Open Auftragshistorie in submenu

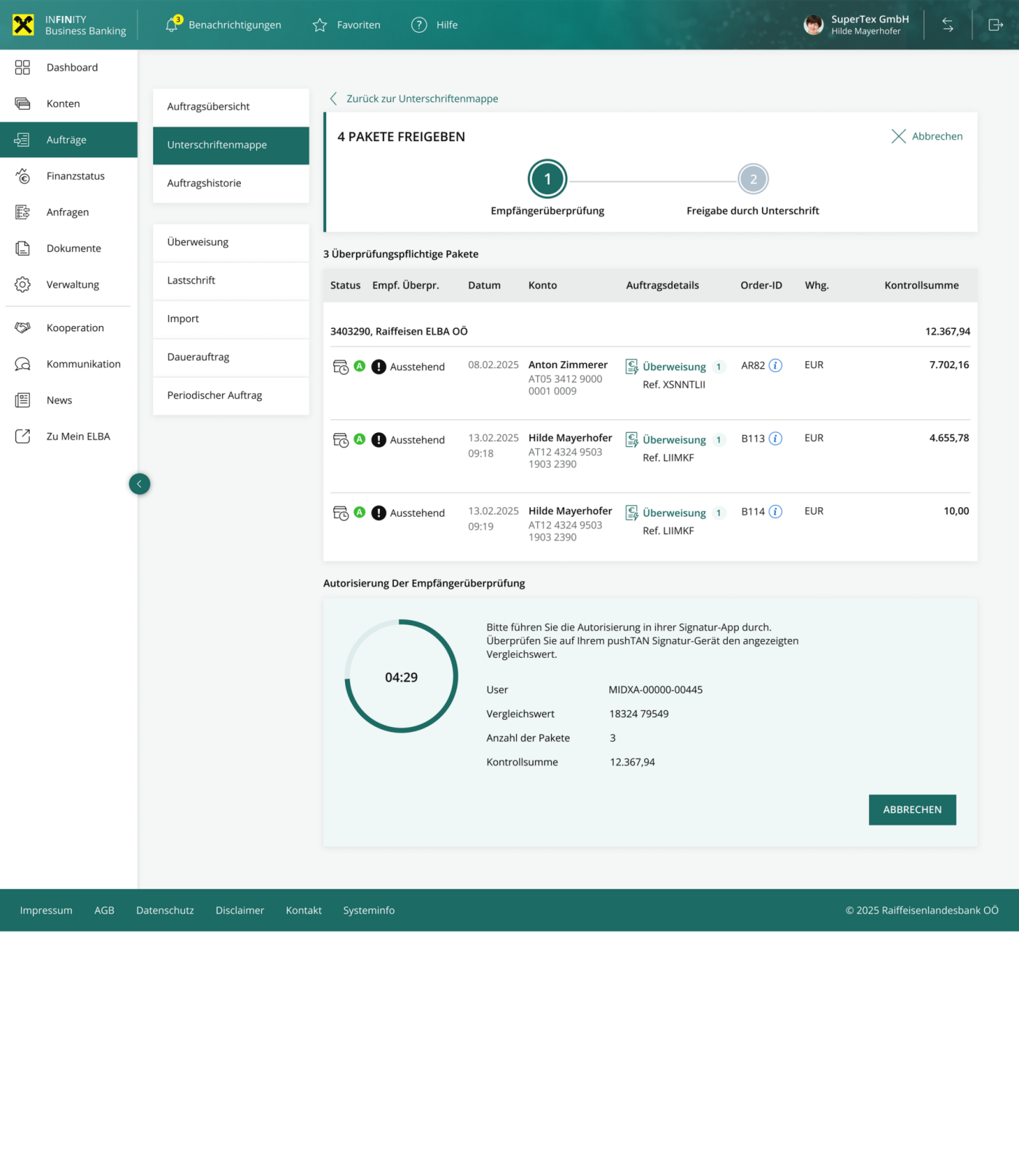coord(204,183)
